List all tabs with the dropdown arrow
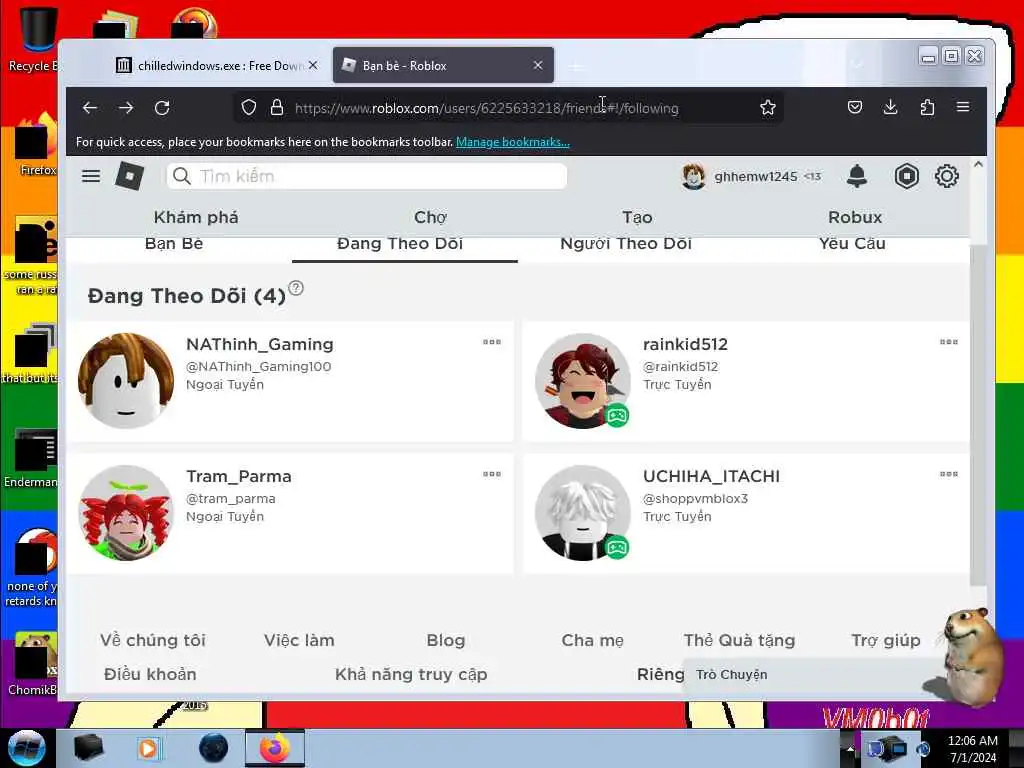1024x768 pixels. pos(857,65)
